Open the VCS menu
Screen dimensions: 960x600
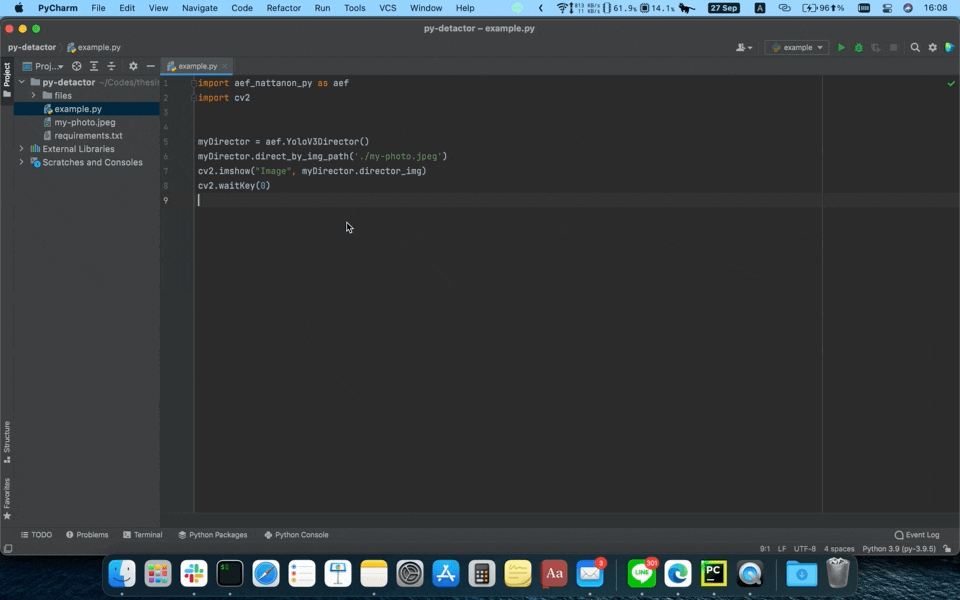point(388,8)
